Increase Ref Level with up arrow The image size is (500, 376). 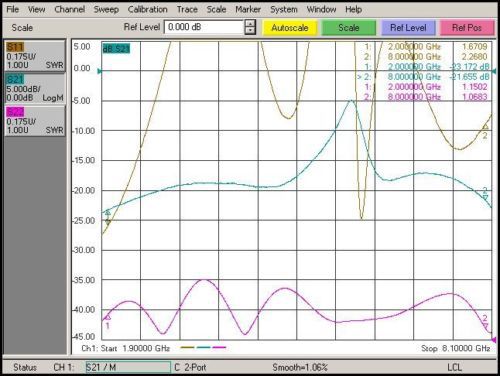[250, 23]
